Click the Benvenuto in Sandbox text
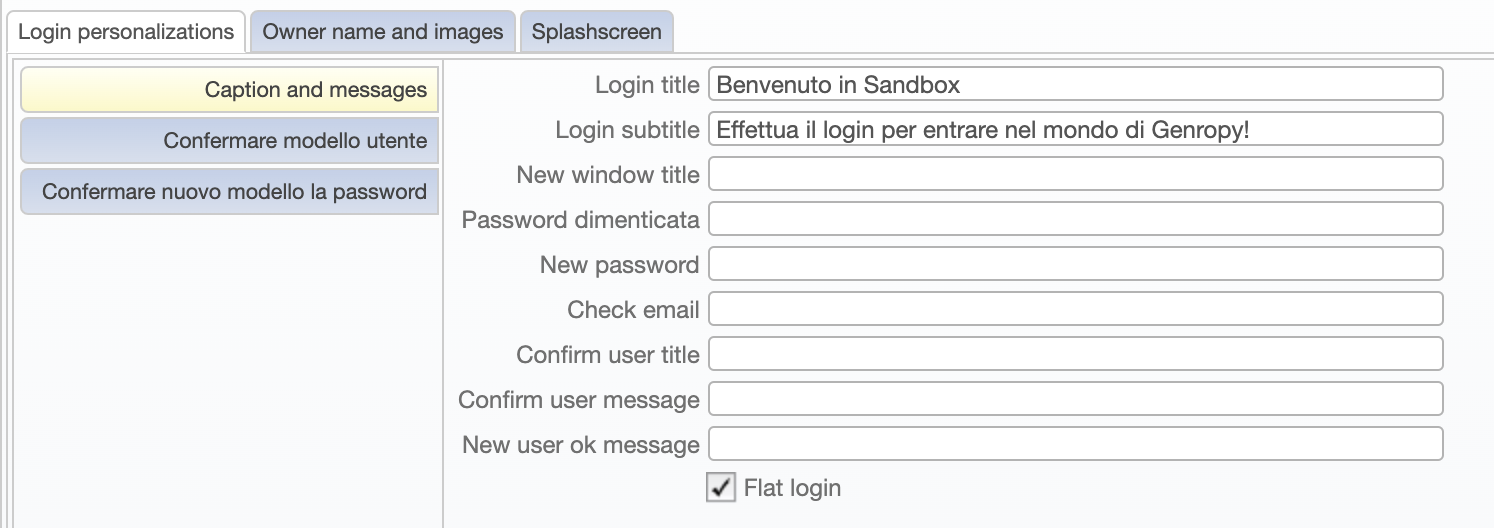Screen dimensions: 1494x528 tap(838, 85)
